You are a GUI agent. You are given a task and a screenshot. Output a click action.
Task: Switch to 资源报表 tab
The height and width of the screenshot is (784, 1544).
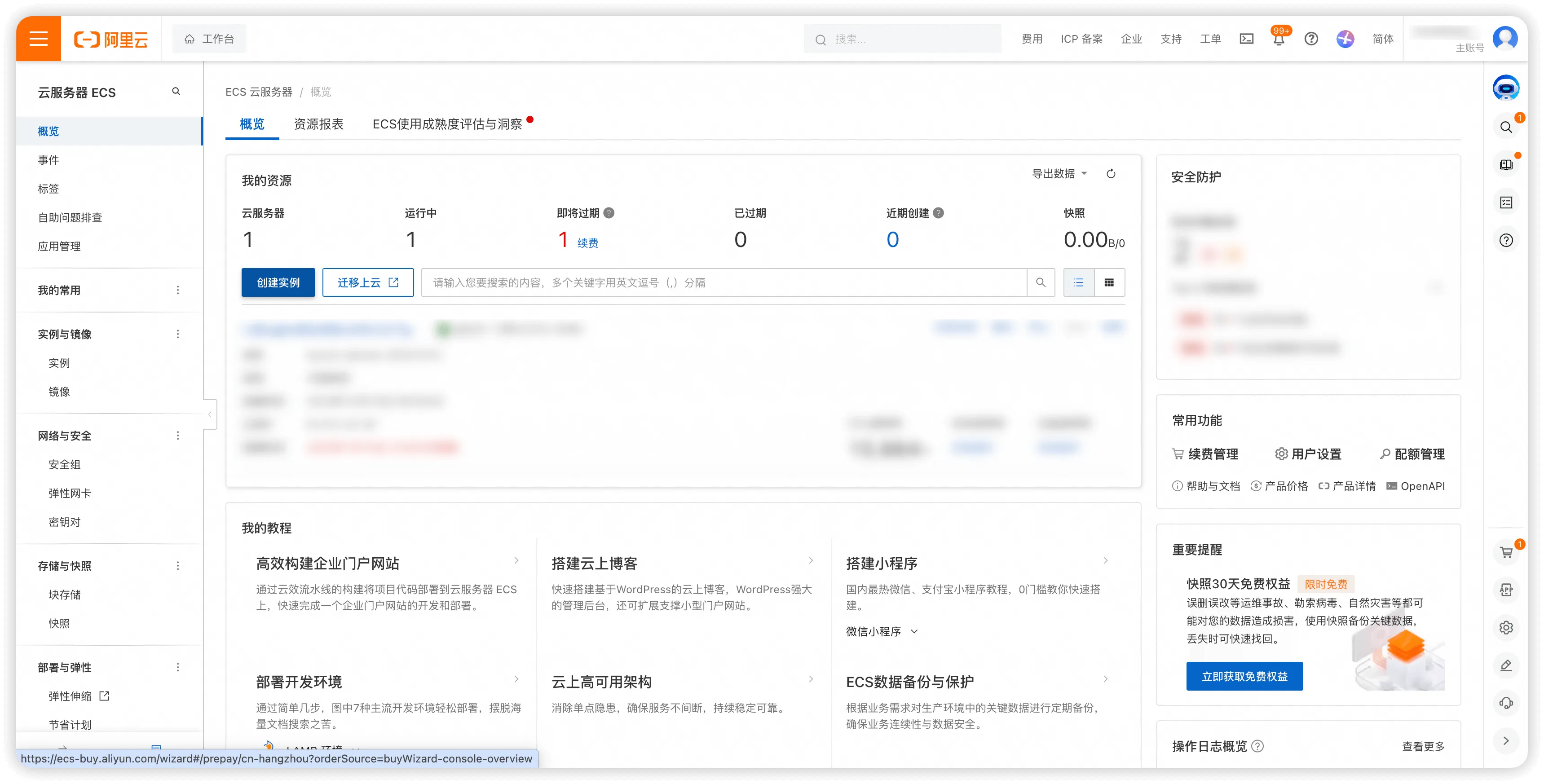pos(318,124)
